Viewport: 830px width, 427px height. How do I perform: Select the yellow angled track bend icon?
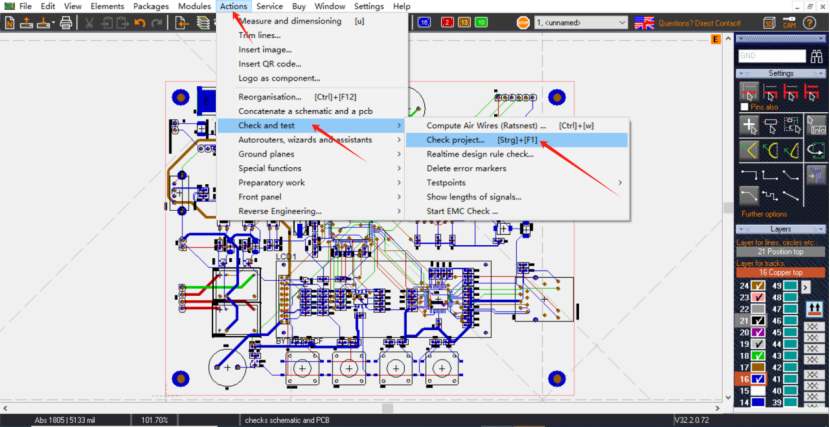pyautogui.click(x=748, y=150)
